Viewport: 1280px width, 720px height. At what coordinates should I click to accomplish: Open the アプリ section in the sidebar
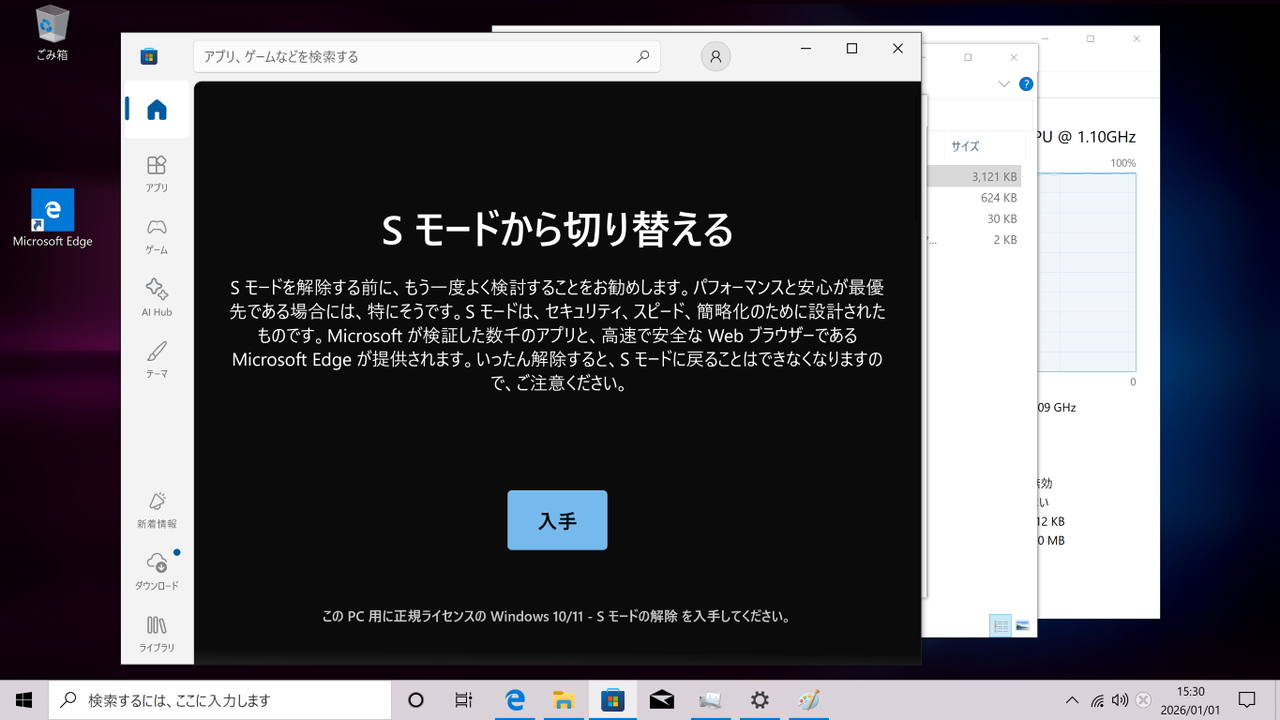(x=156, y=173)
